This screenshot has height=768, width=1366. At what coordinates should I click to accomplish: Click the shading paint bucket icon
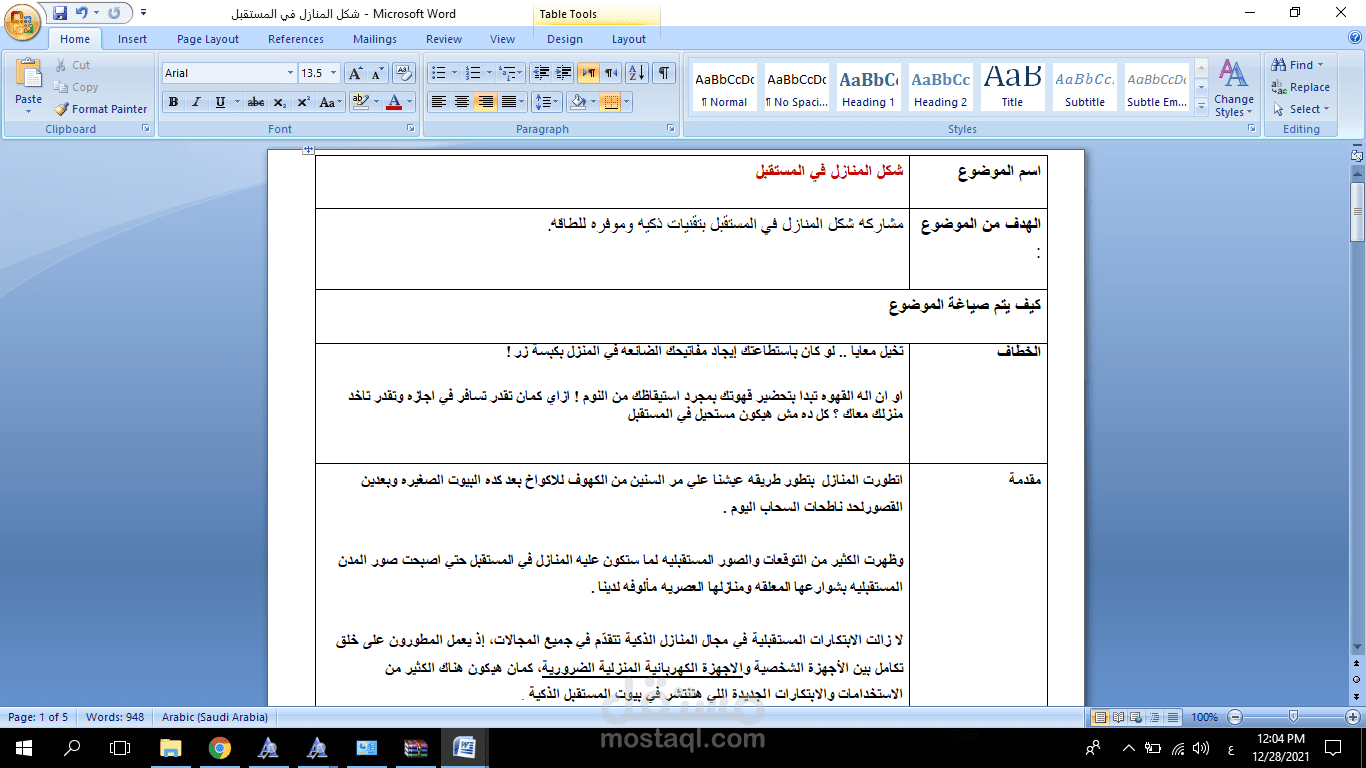pyautogui.click(x=576, y=102)
